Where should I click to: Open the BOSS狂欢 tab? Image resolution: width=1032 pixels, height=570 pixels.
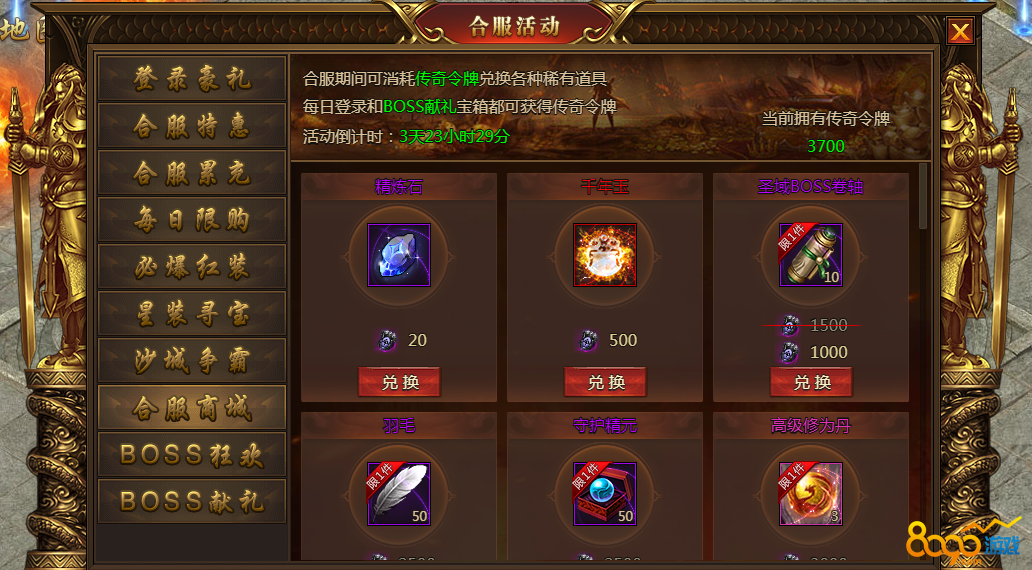pos(192,454)
